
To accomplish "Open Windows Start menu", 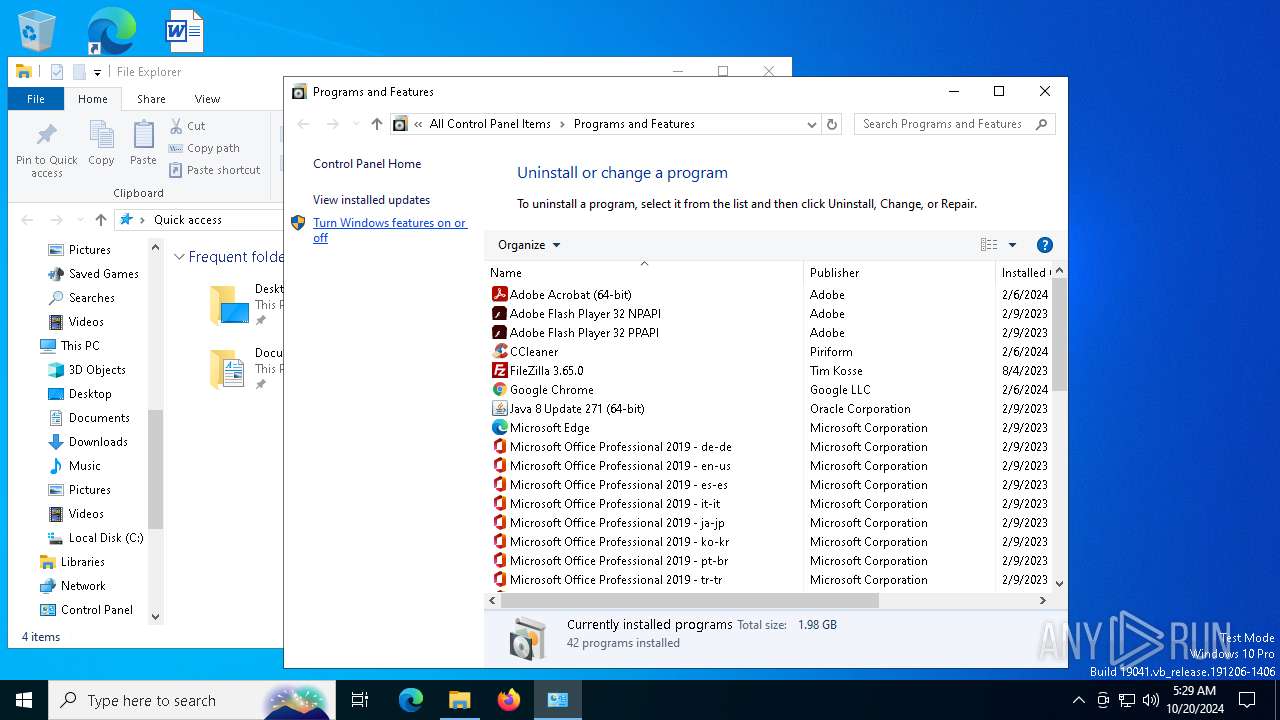I will coord(24,700).
